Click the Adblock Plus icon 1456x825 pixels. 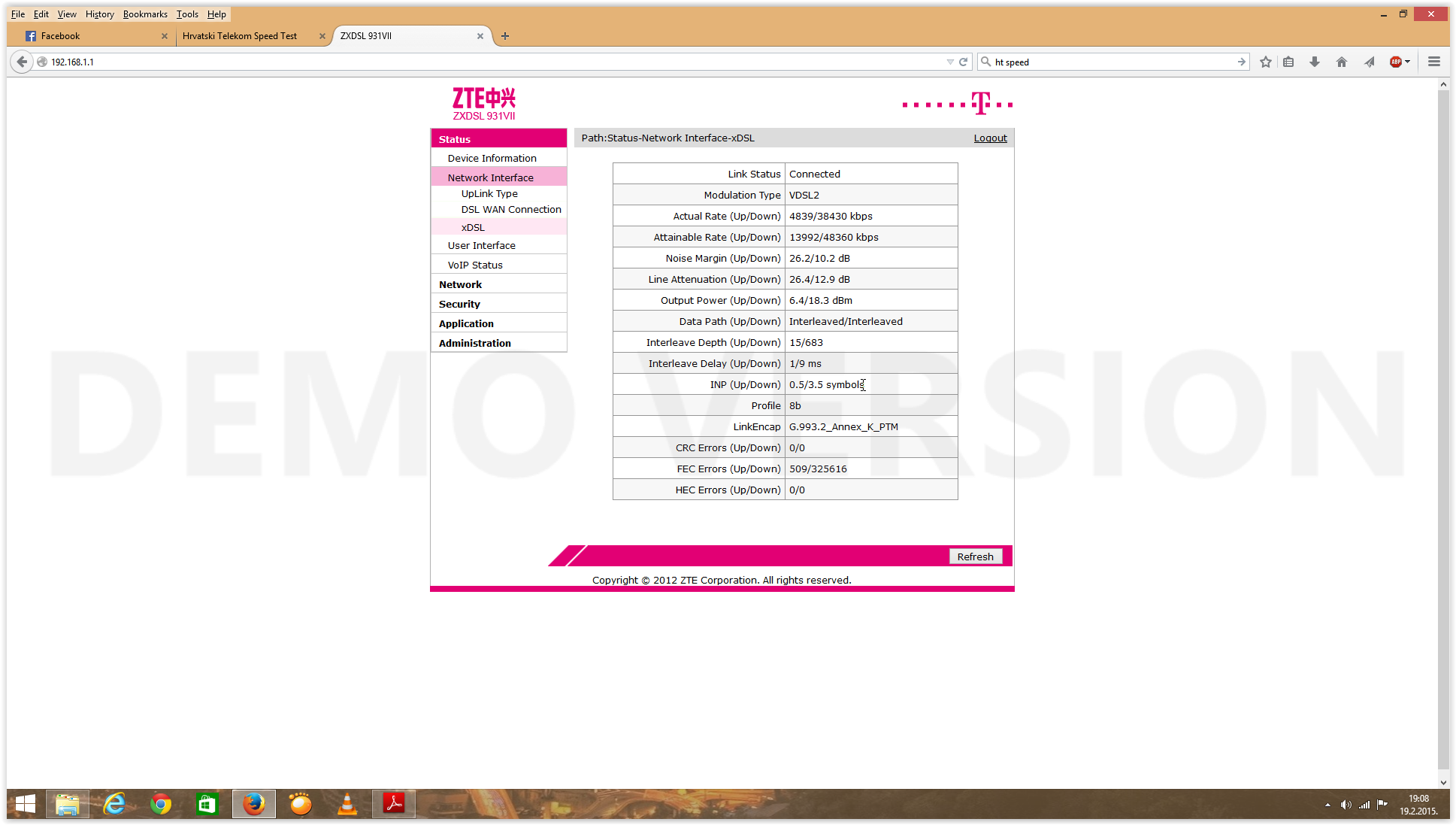1395,62
